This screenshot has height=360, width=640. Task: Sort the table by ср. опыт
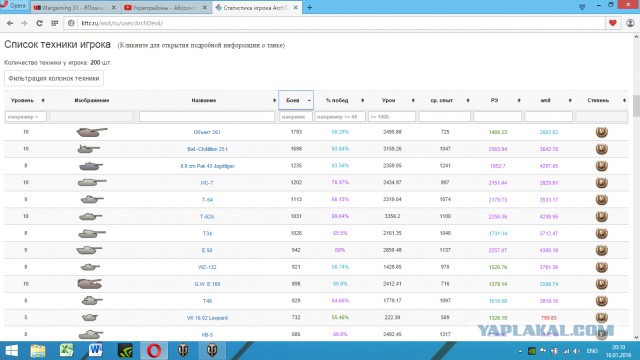pos(445,100)
